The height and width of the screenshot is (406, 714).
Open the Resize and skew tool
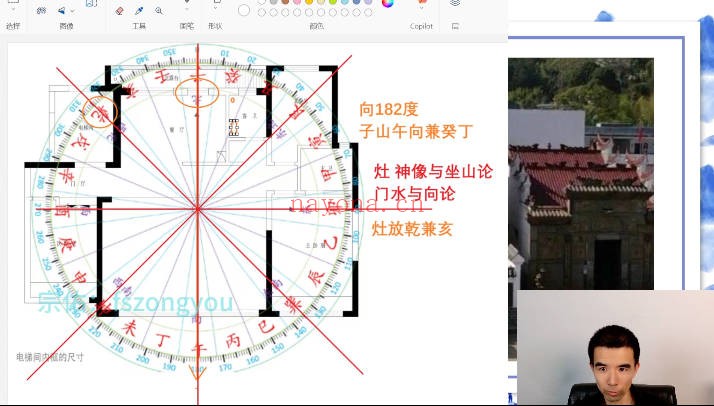point(41,10)
